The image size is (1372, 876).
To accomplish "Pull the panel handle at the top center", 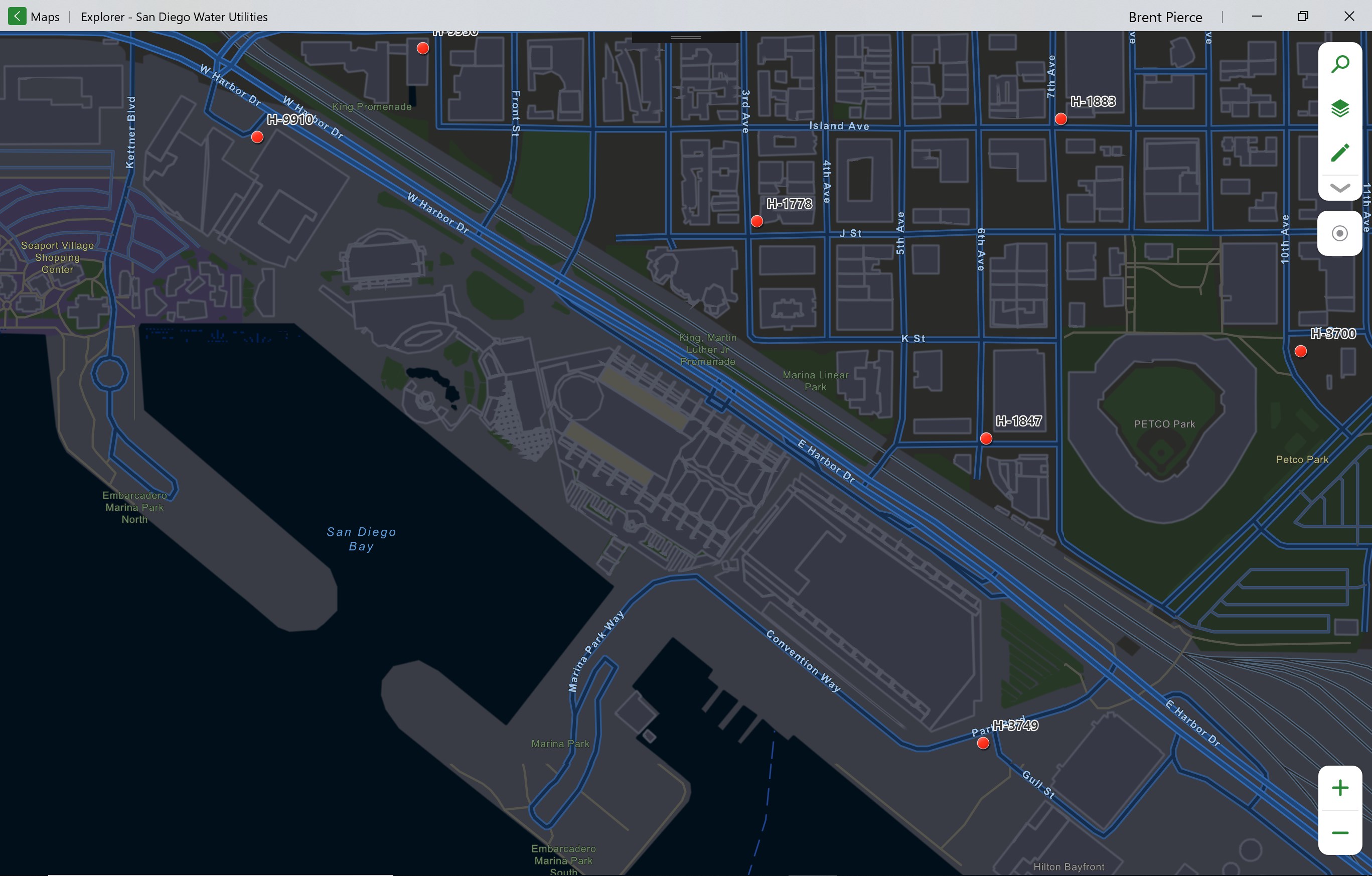I will pos(686,38).
